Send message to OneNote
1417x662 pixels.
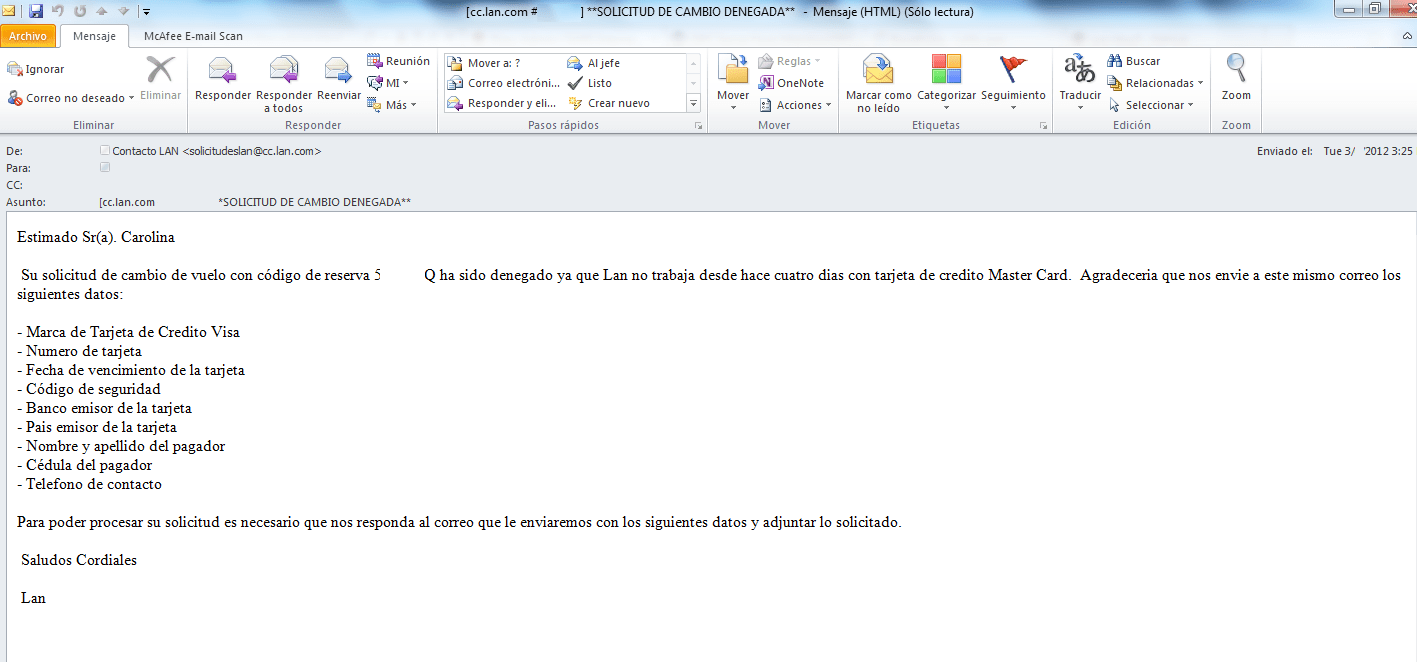click(791, 83)
